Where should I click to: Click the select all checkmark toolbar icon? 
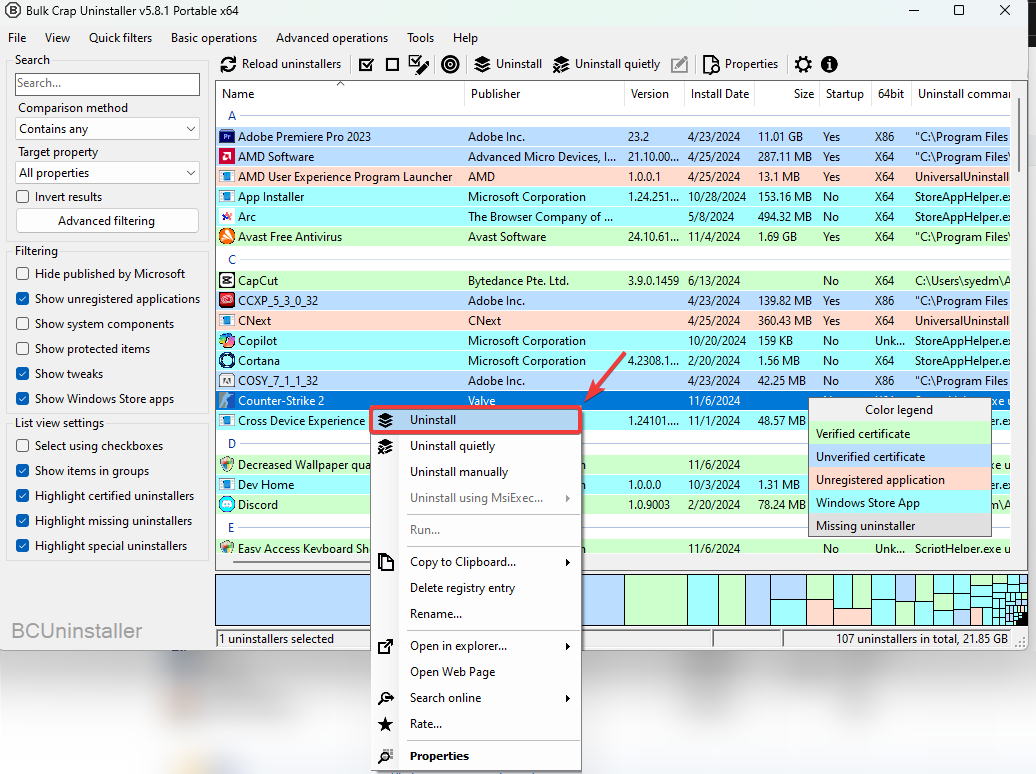click(366, 64)
